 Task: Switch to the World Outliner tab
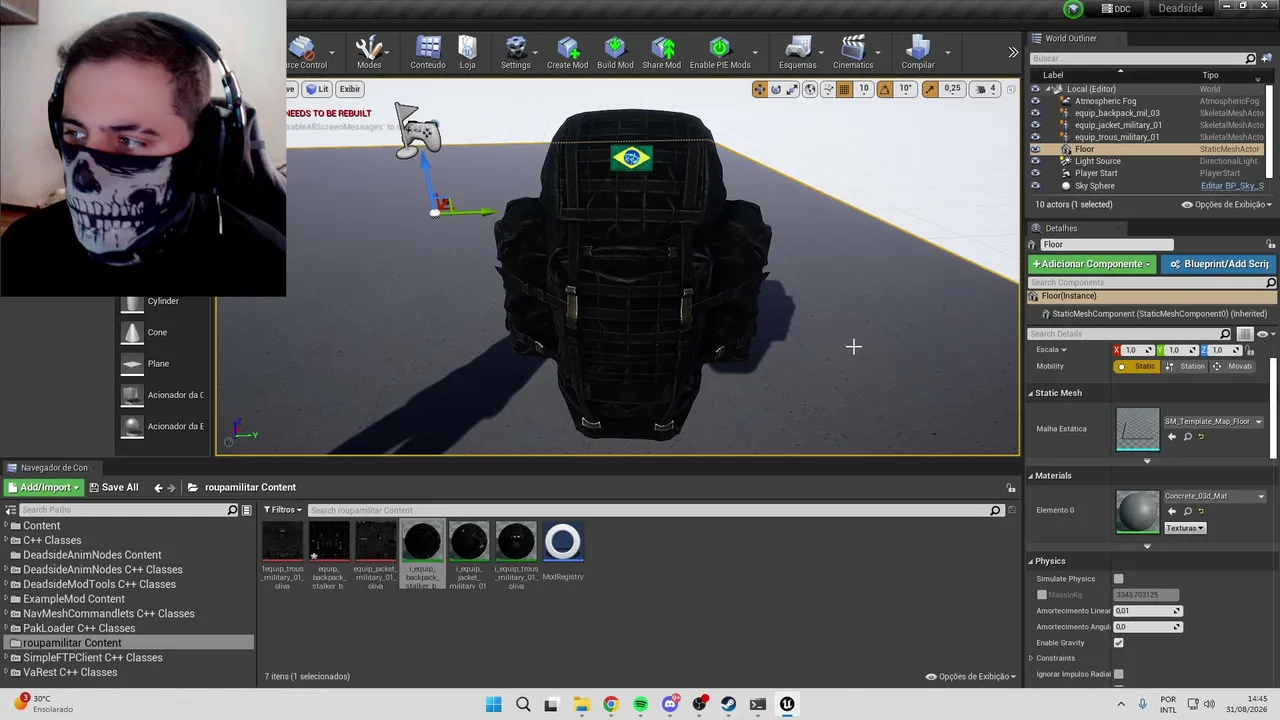1070,38
